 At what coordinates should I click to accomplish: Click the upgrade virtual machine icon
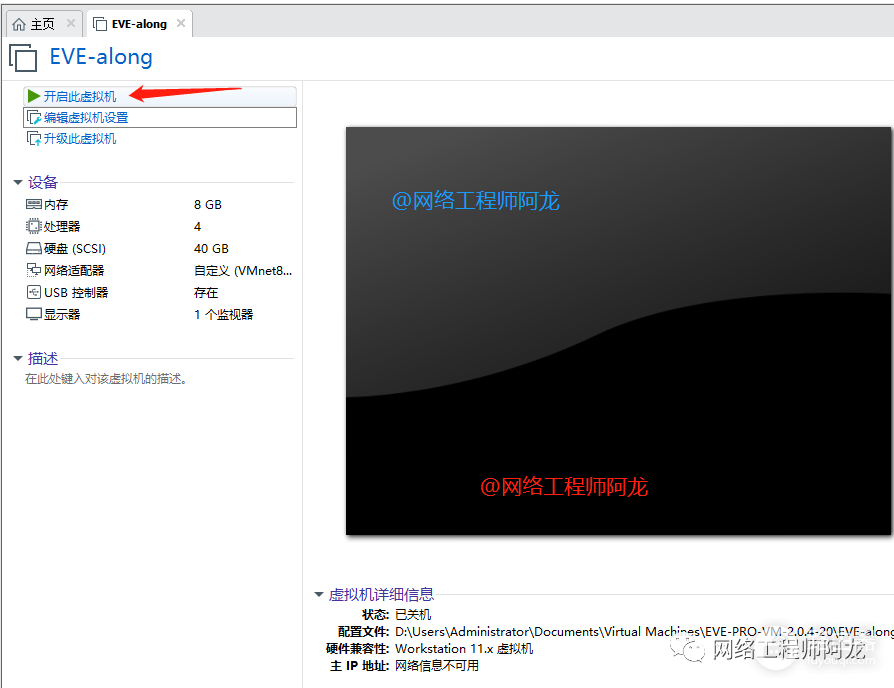[34, 139]
